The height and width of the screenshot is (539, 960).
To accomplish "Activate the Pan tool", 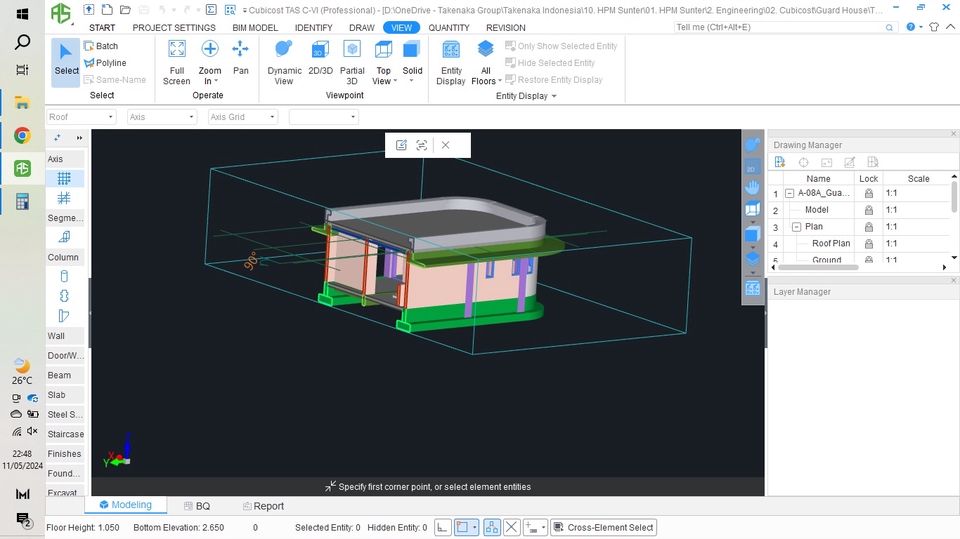I will (240, 50).
